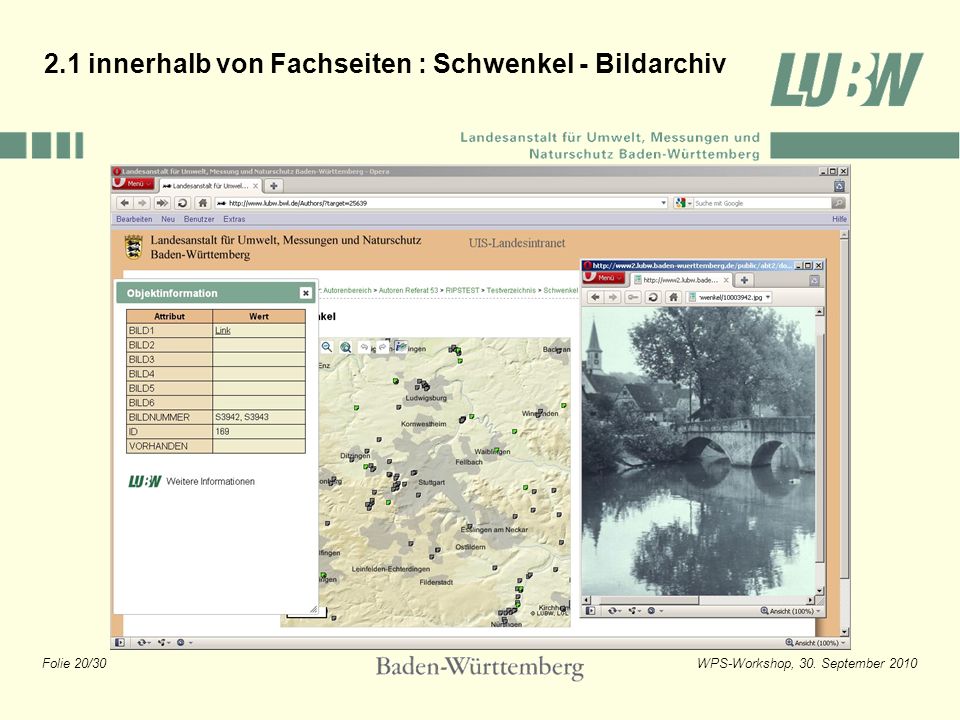
Task: Open the red Menü button in the image popup window
Action: tap(604, 279)
